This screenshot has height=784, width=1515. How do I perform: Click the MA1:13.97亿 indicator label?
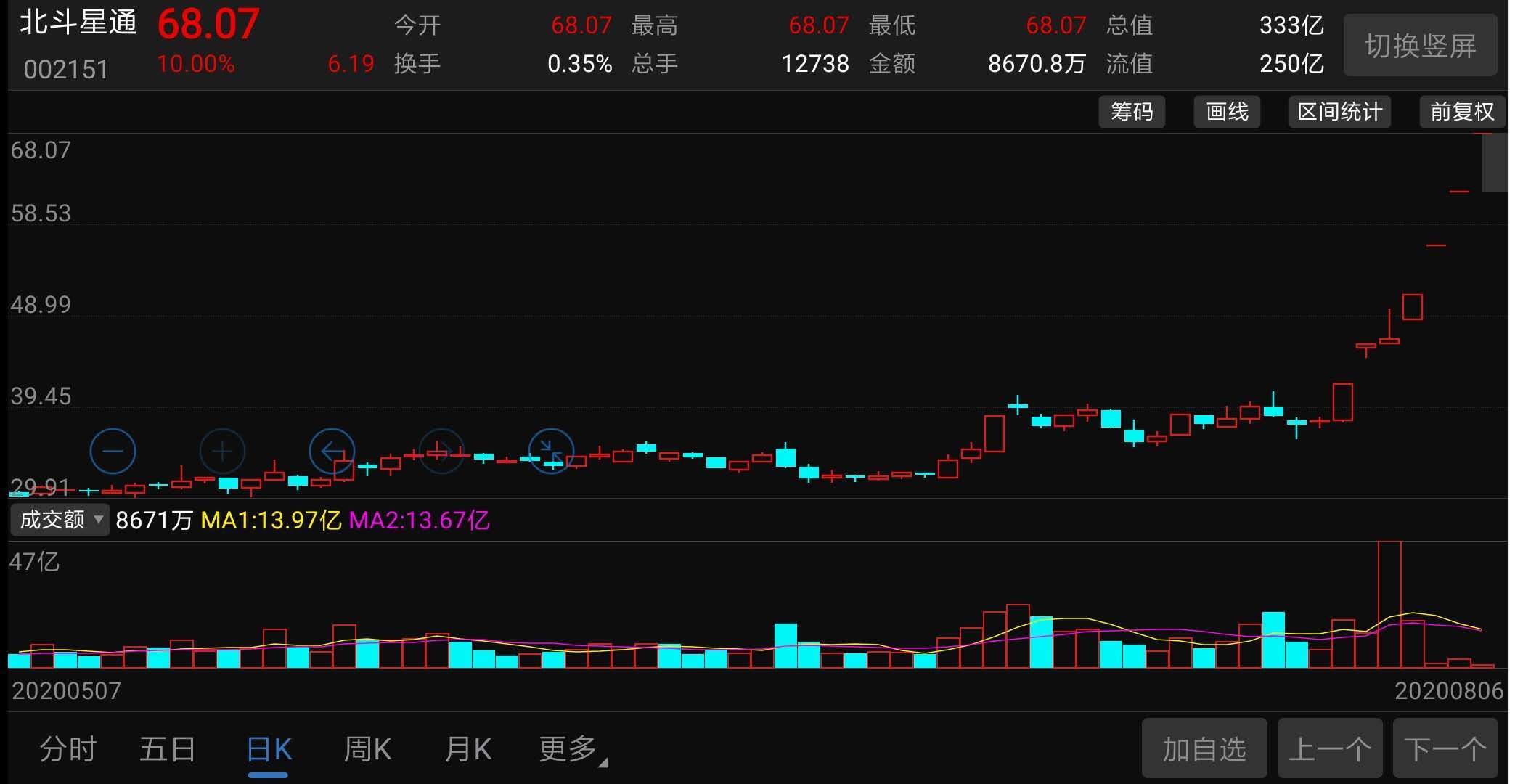271,520
